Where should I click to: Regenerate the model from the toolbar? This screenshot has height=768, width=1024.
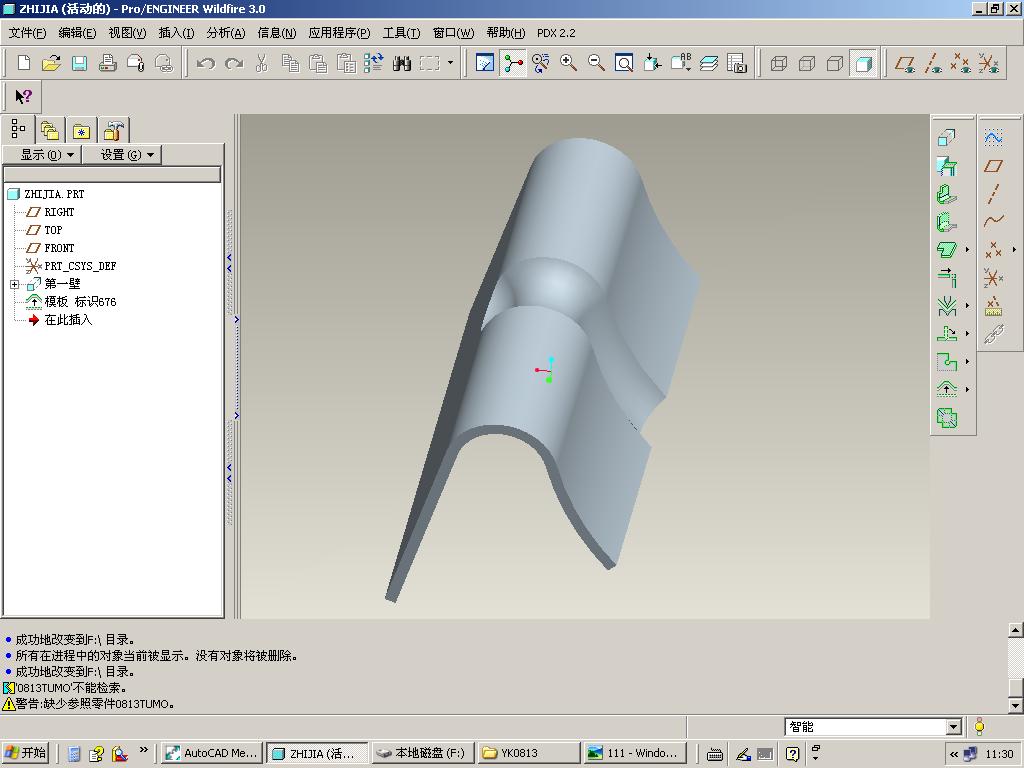pos(374,63)
